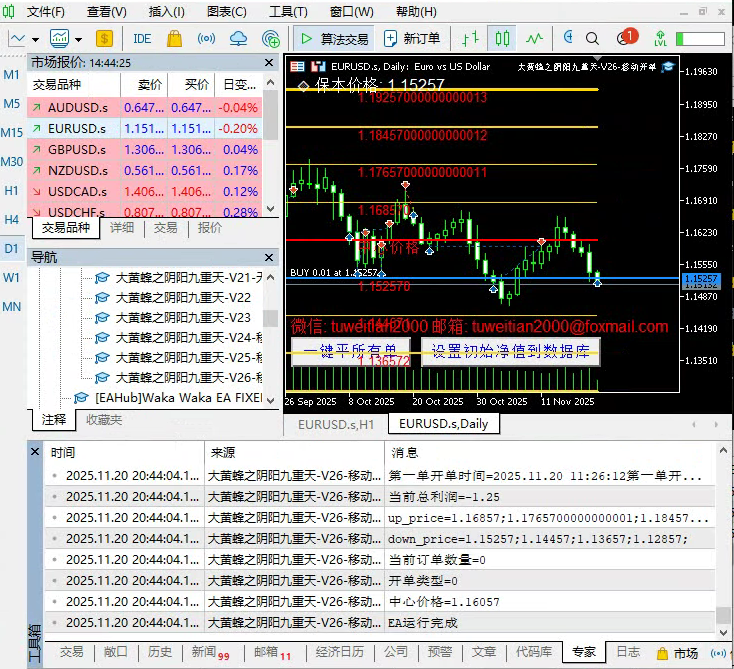
Task: Click the gold dollar sign icon
Action: tap(105, 39)
